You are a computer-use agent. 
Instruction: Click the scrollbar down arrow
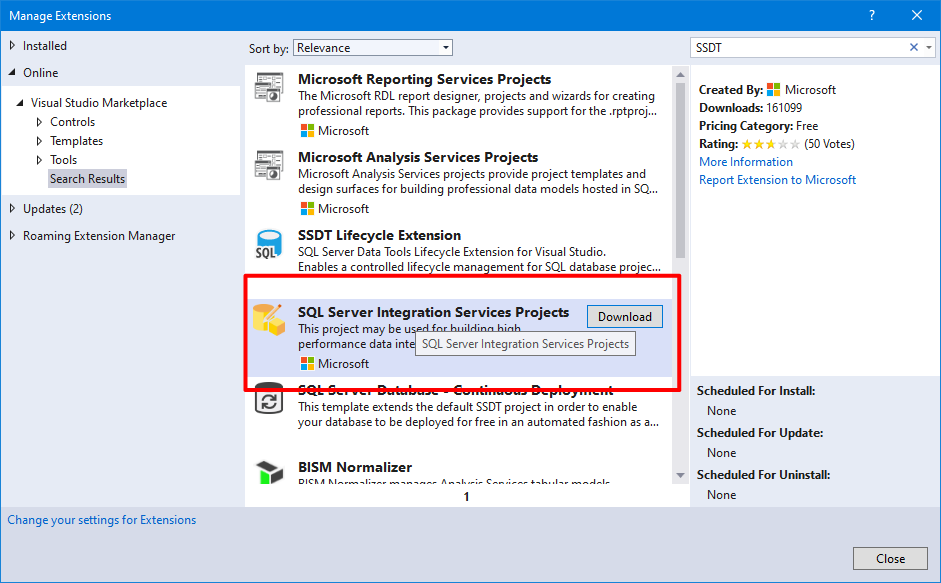click(x=680, y=475)
